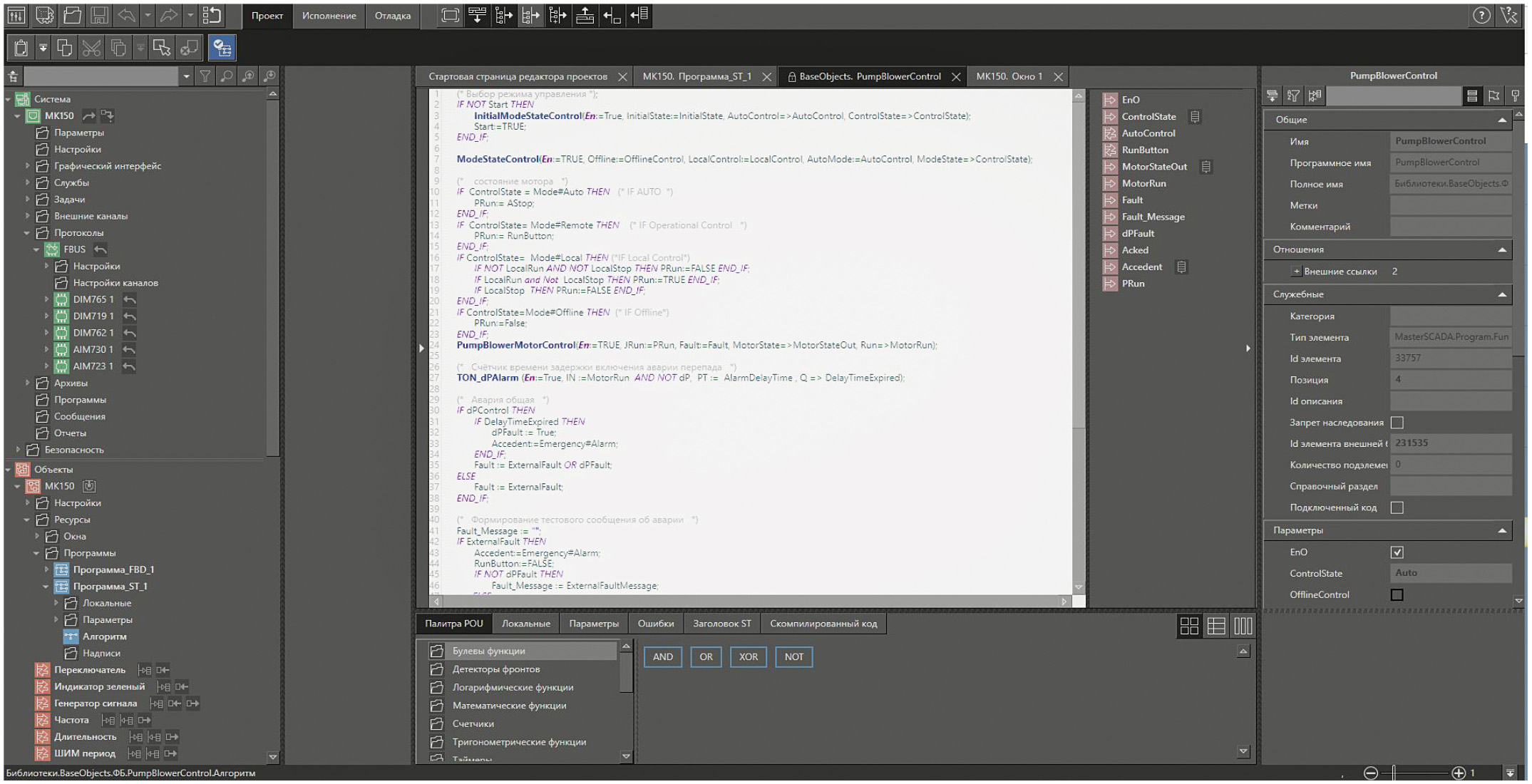
Task: Toggle the highlighted blue checkmark-tree icon
Action: click(x=222, y=48)
